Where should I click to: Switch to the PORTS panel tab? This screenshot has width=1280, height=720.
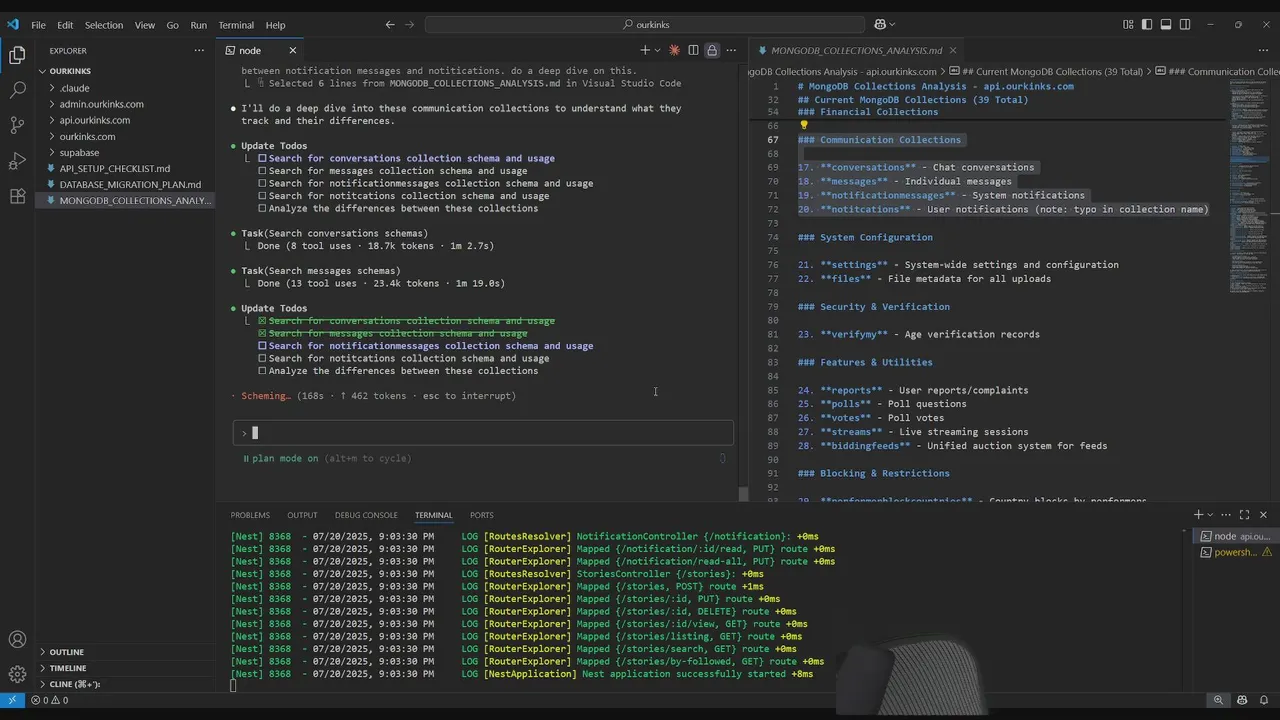coord(482,515)
